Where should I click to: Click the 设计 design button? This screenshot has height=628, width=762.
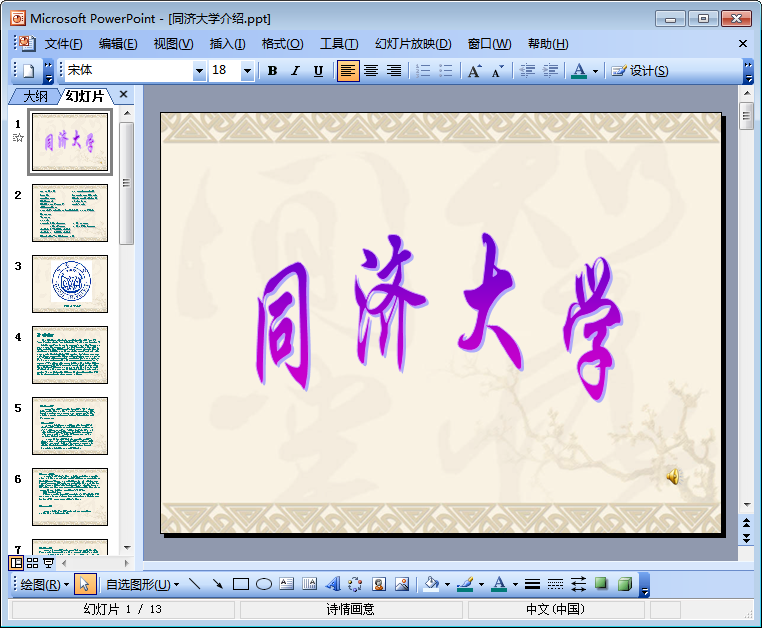coord(640,71)
